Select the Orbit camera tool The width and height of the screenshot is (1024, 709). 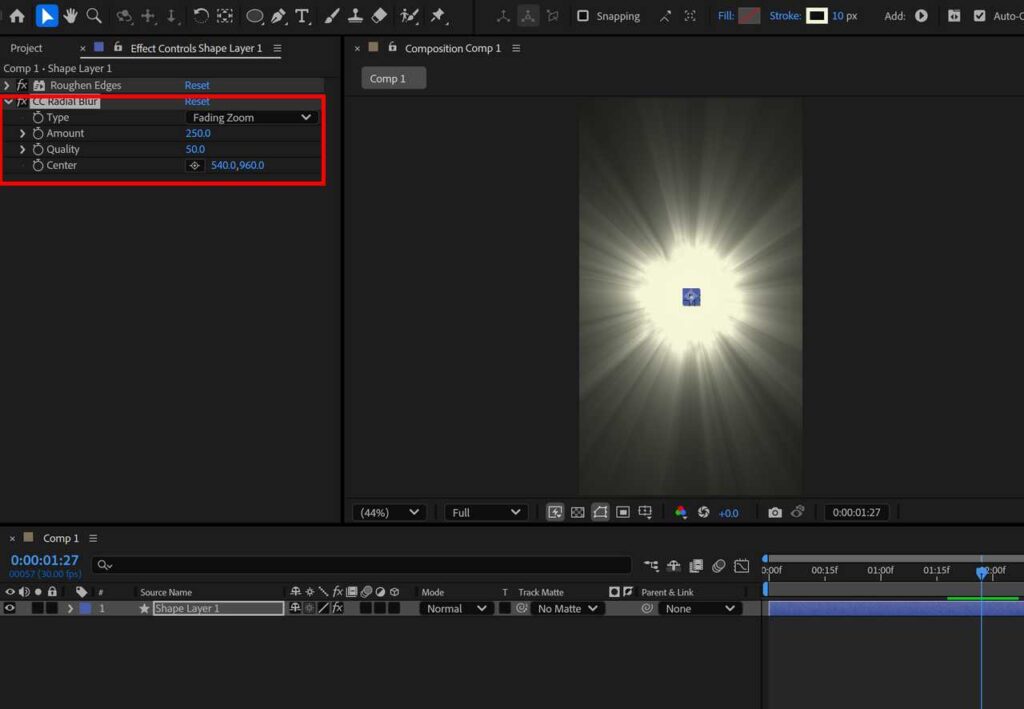tap(124, 16)
